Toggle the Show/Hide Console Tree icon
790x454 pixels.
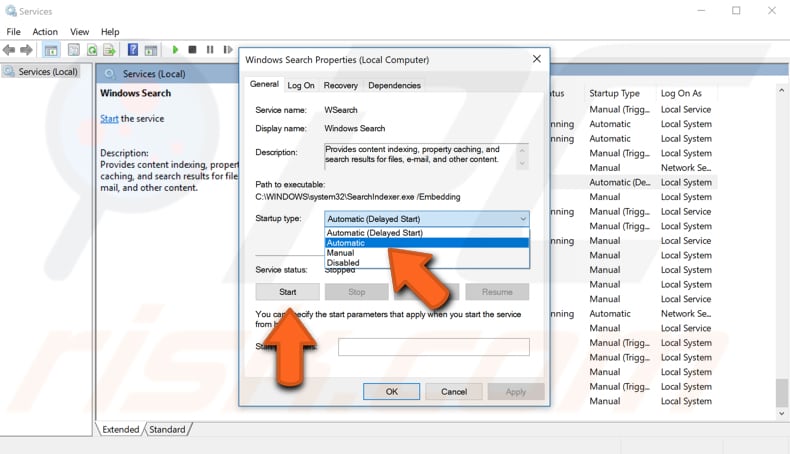click(x=51, y=50)
